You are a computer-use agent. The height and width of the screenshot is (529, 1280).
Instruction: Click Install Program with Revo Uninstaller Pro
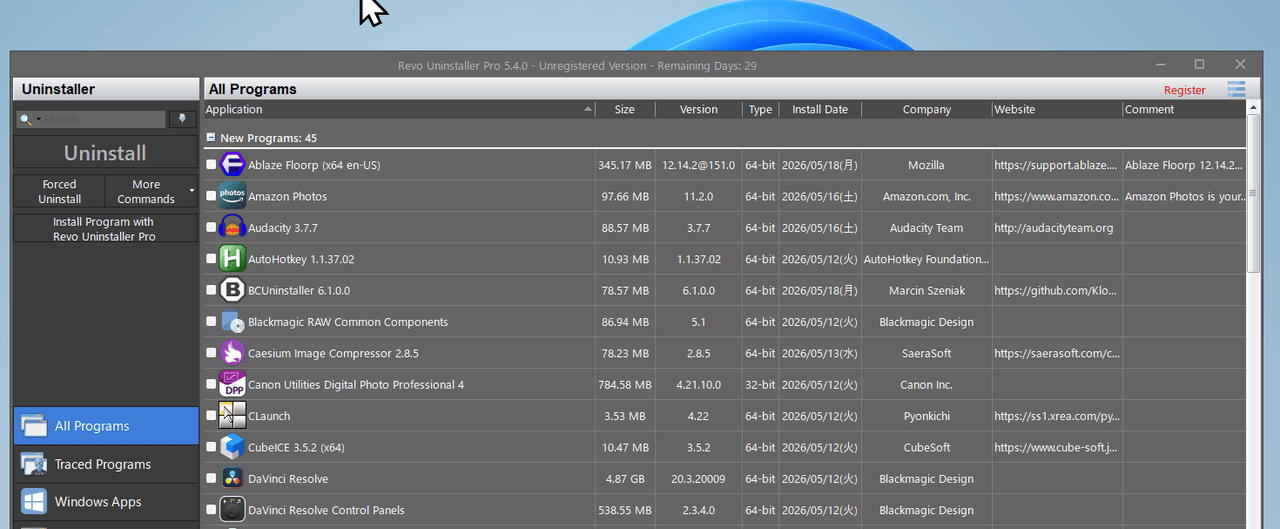[x=106, y=229]
